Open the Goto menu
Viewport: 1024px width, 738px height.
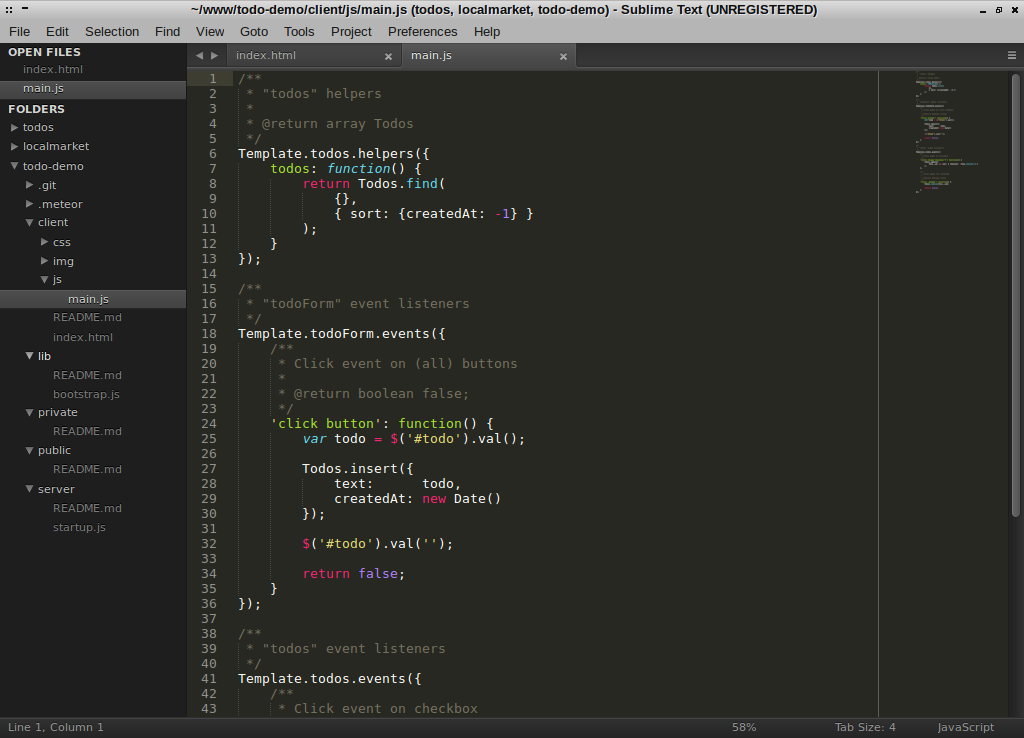point(254,31)
